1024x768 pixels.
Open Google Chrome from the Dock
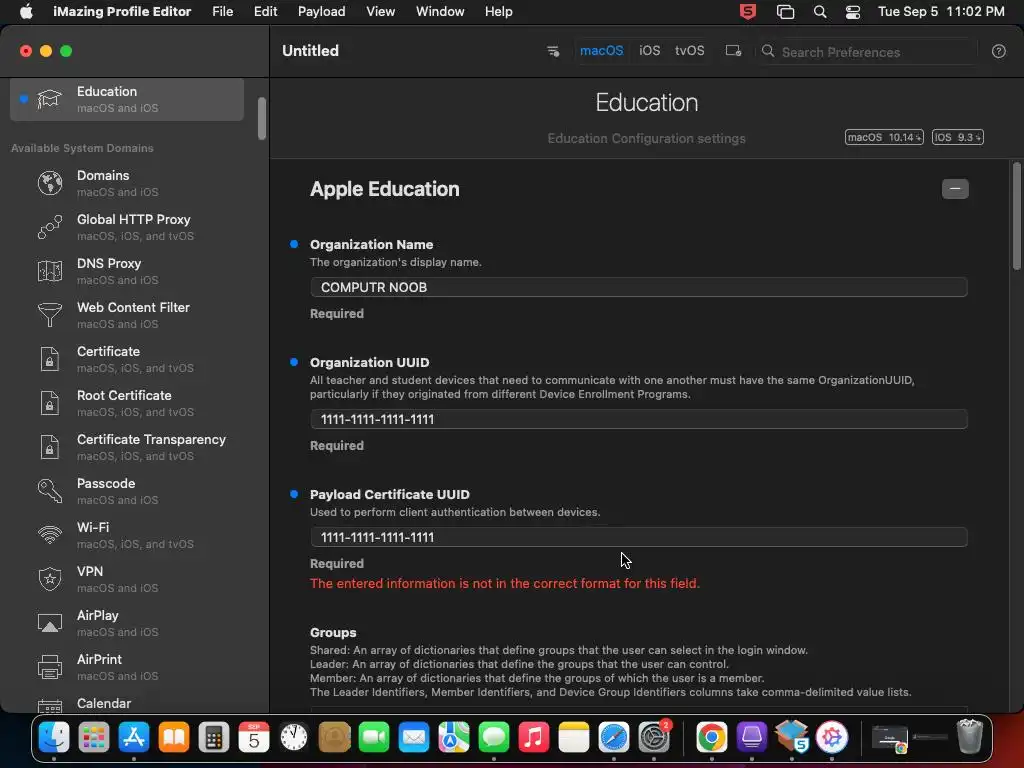711,737
